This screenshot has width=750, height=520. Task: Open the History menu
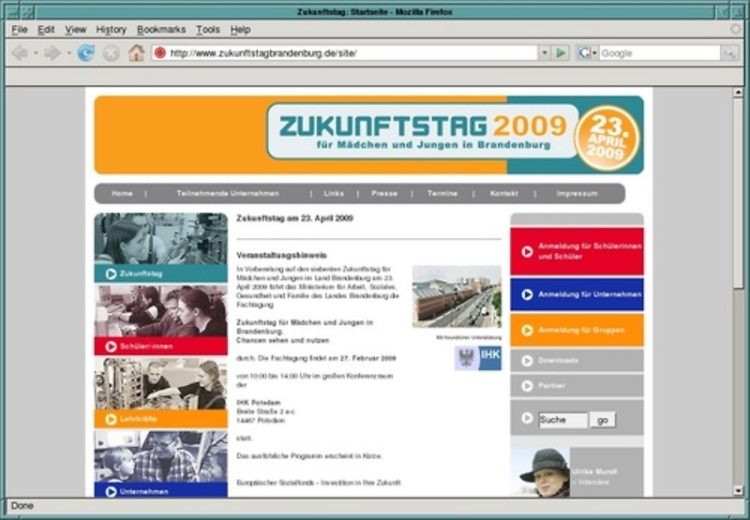(x=111, y=30)
